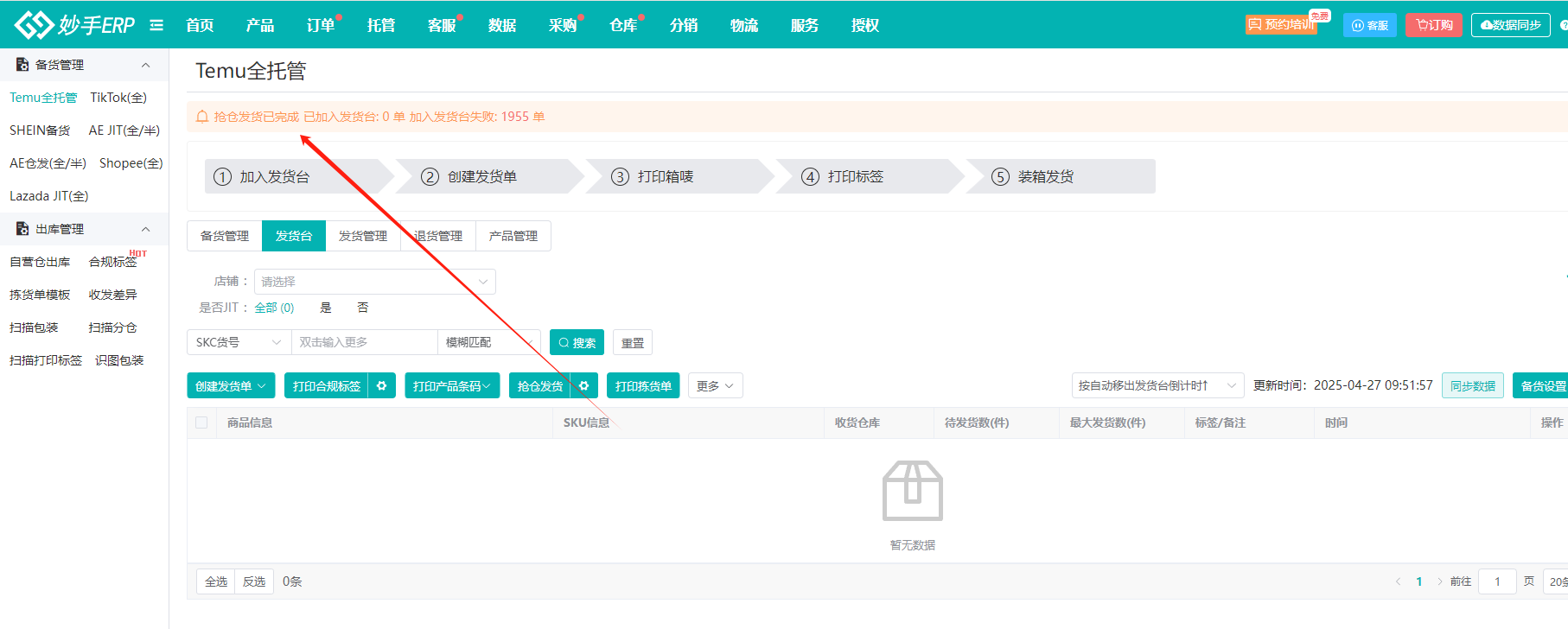The image size is (1568, 629).
Task: Click the 搜索 search button
Action: [x=577, y=342]
